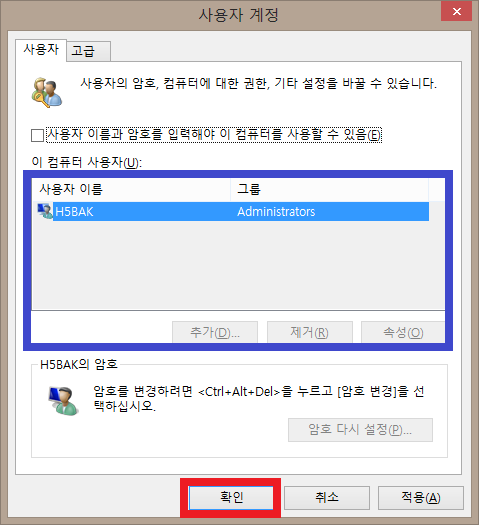Click the 제거(R) button
The image size is (479, 525).
pyautogui.click(x=310, y=332)
